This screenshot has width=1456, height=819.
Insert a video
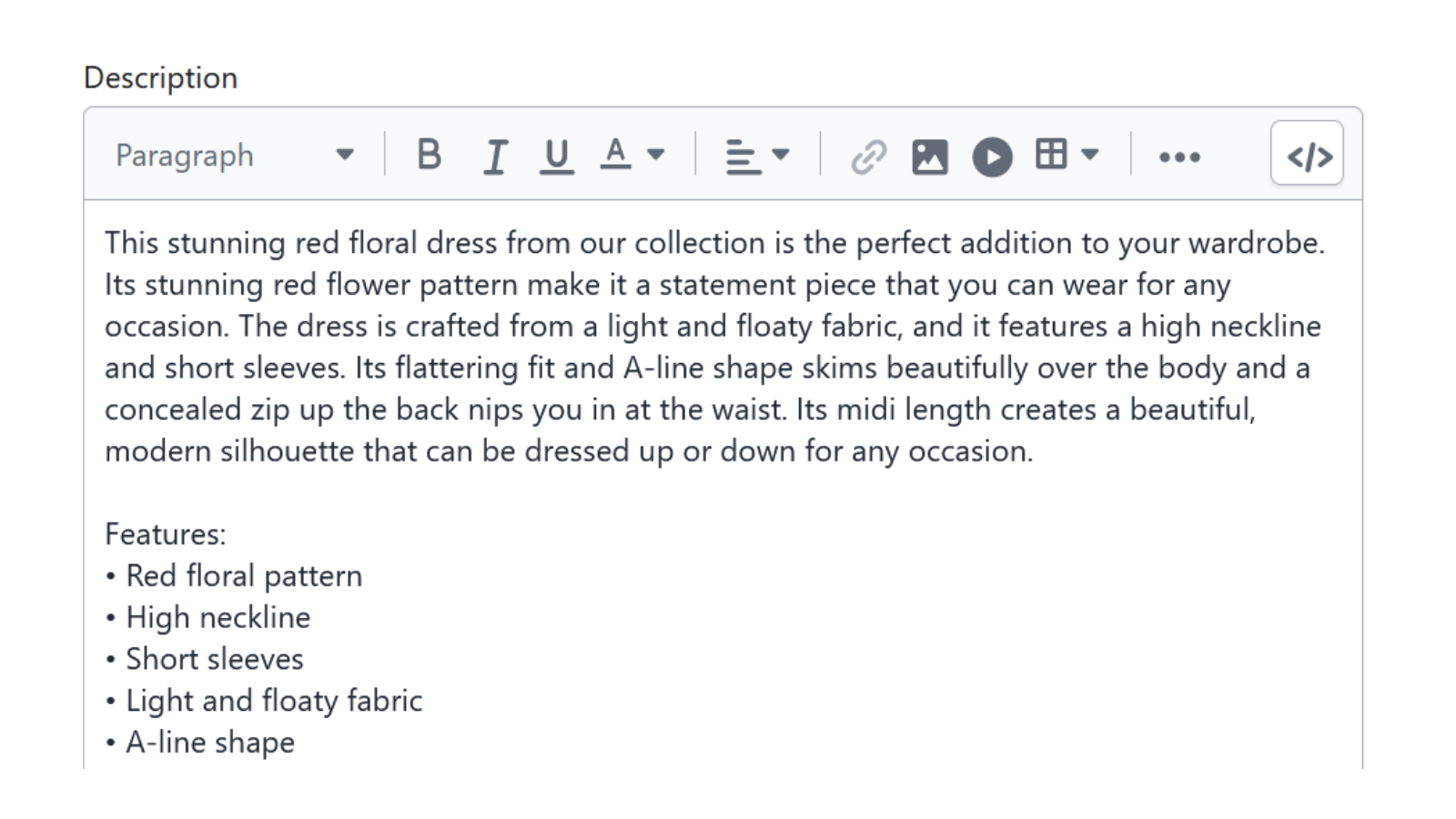(x=992, y=156)
